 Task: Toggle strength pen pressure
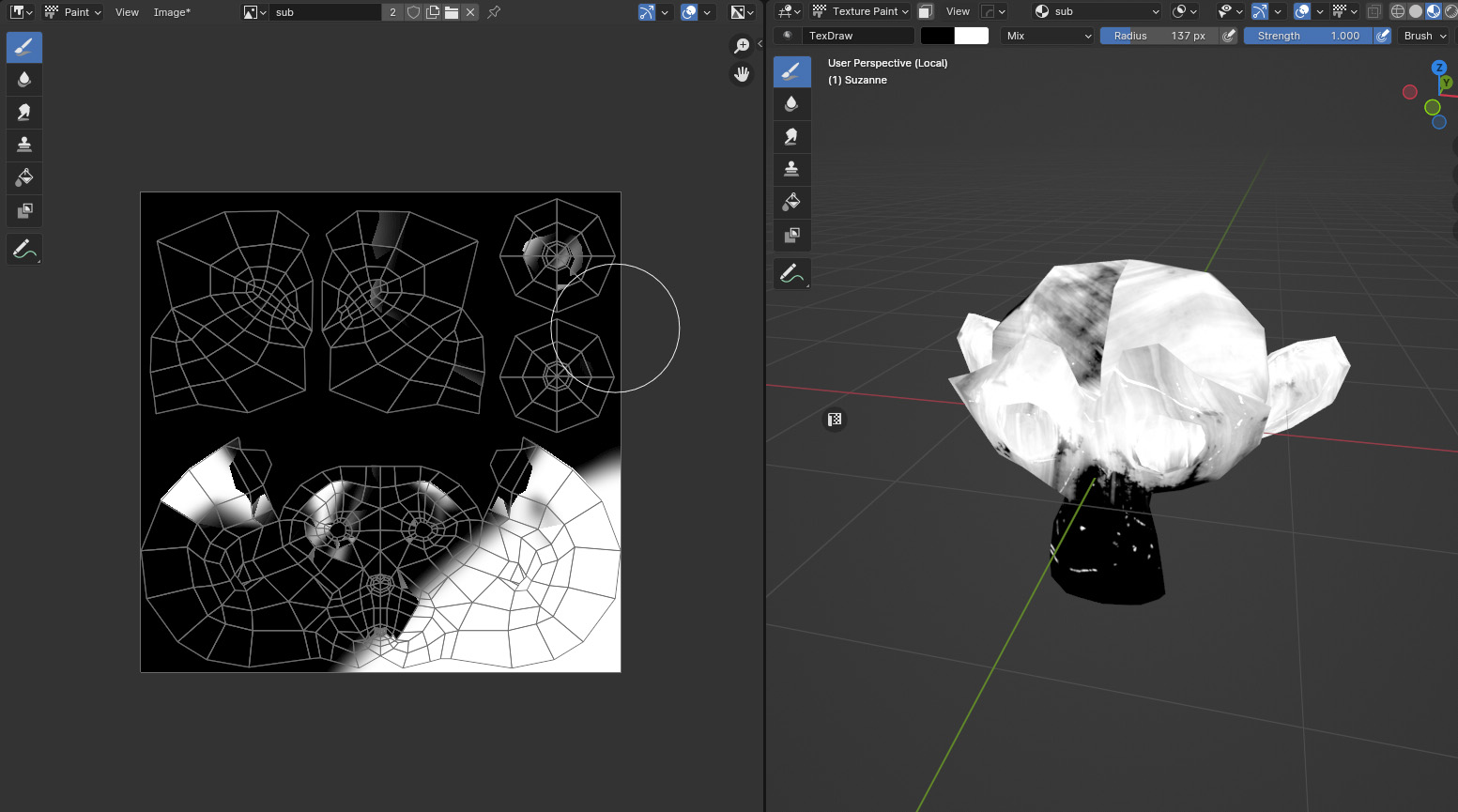point(1382,36)
